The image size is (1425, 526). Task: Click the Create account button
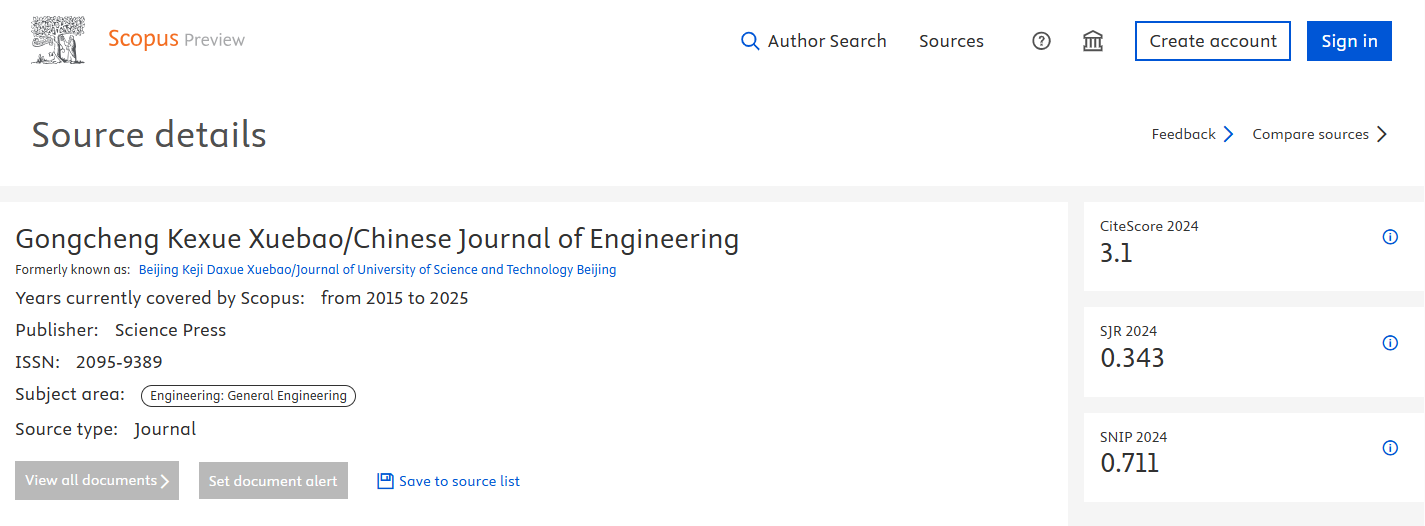[x=1212, y=41]
